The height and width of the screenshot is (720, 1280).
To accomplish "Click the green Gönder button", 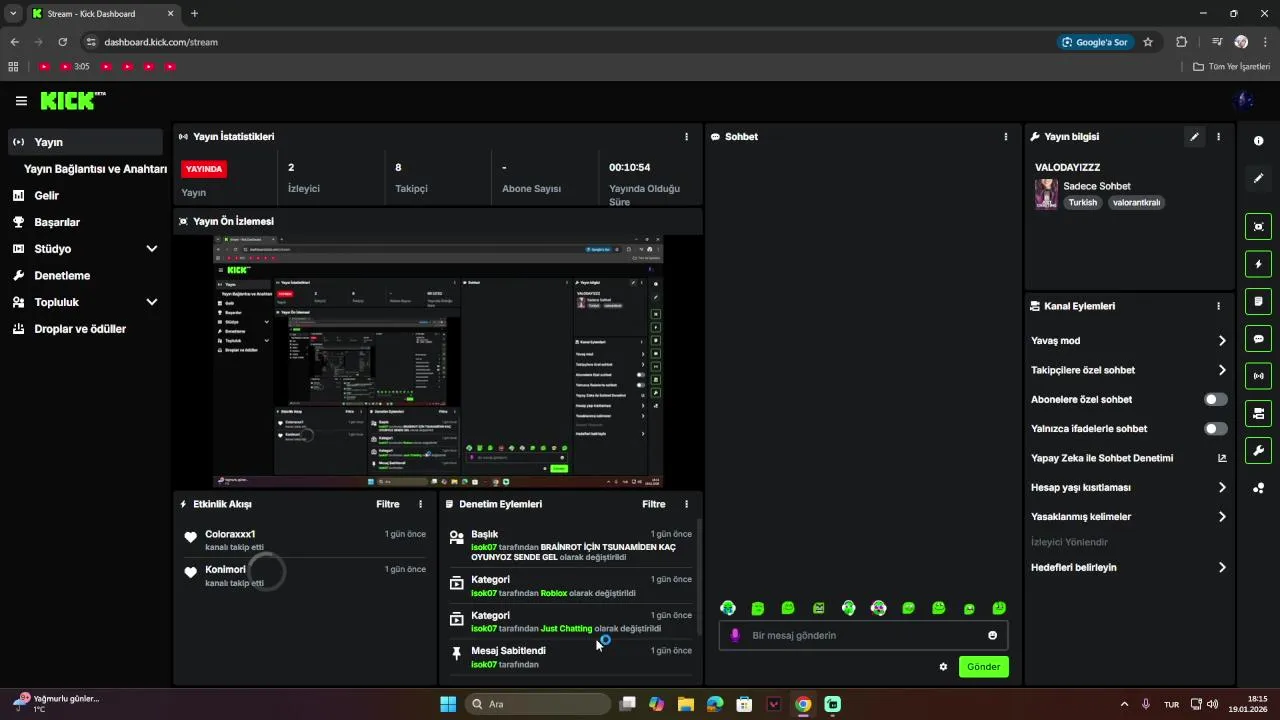I will (984, 667).
